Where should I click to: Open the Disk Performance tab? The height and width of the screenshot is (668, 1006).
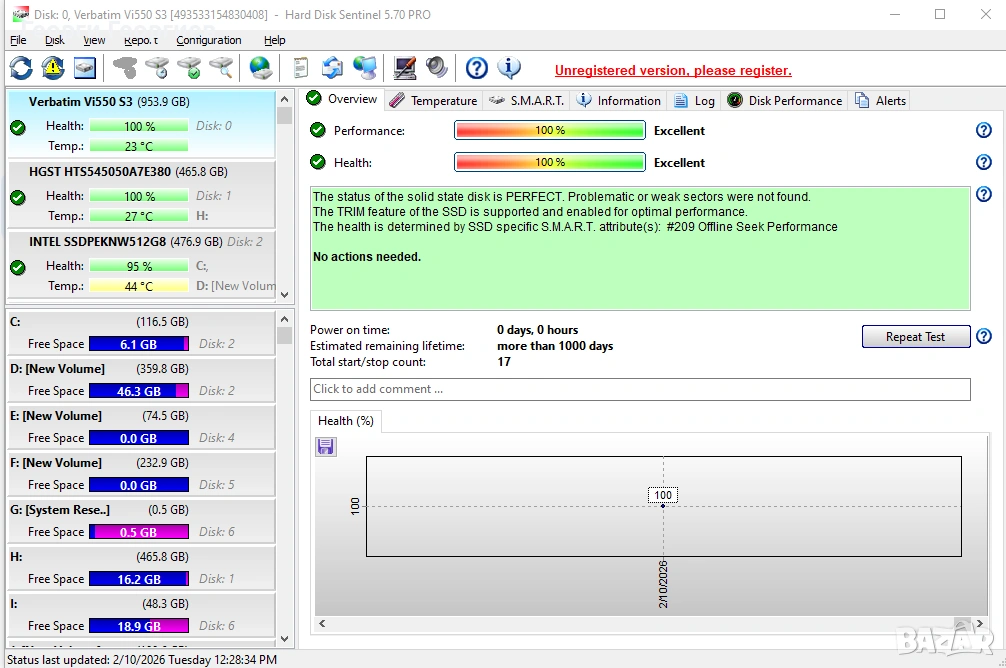coord(785,101)
